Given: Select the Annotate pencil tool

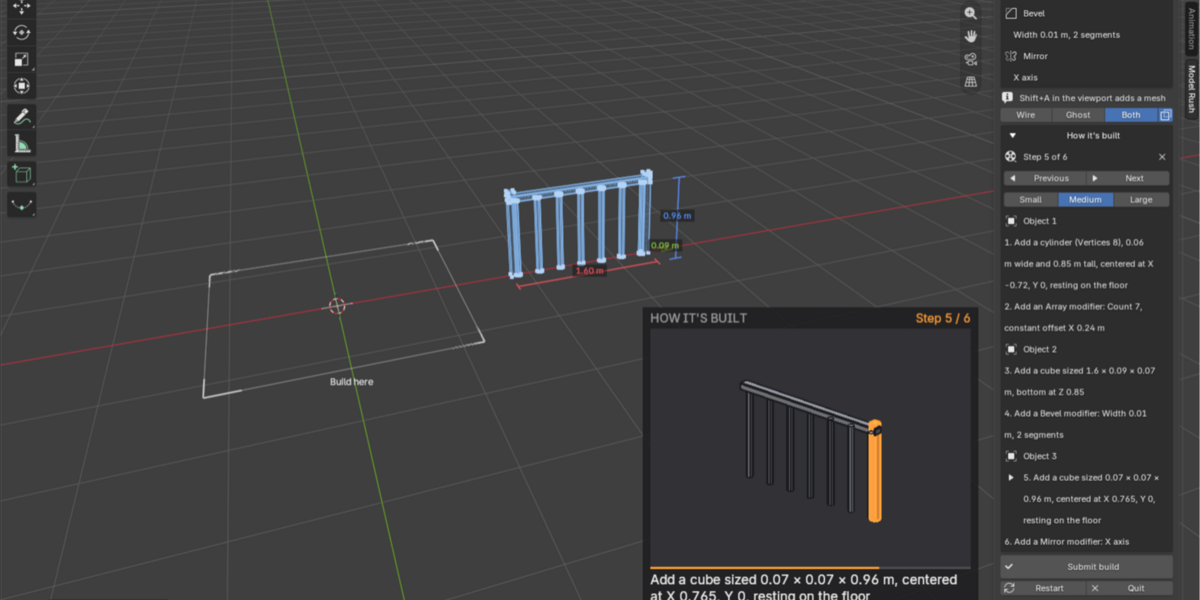Looking at the screenshot, I should (22, 117).
